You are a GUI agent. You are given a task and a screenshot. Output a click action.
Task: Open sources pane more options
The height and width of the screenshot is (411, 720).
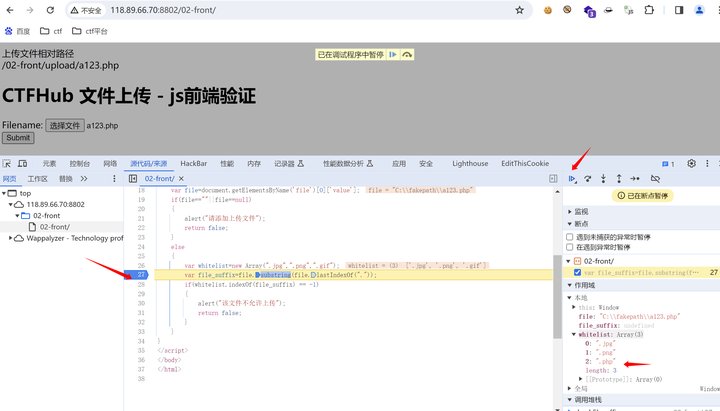tap(114, 179)
